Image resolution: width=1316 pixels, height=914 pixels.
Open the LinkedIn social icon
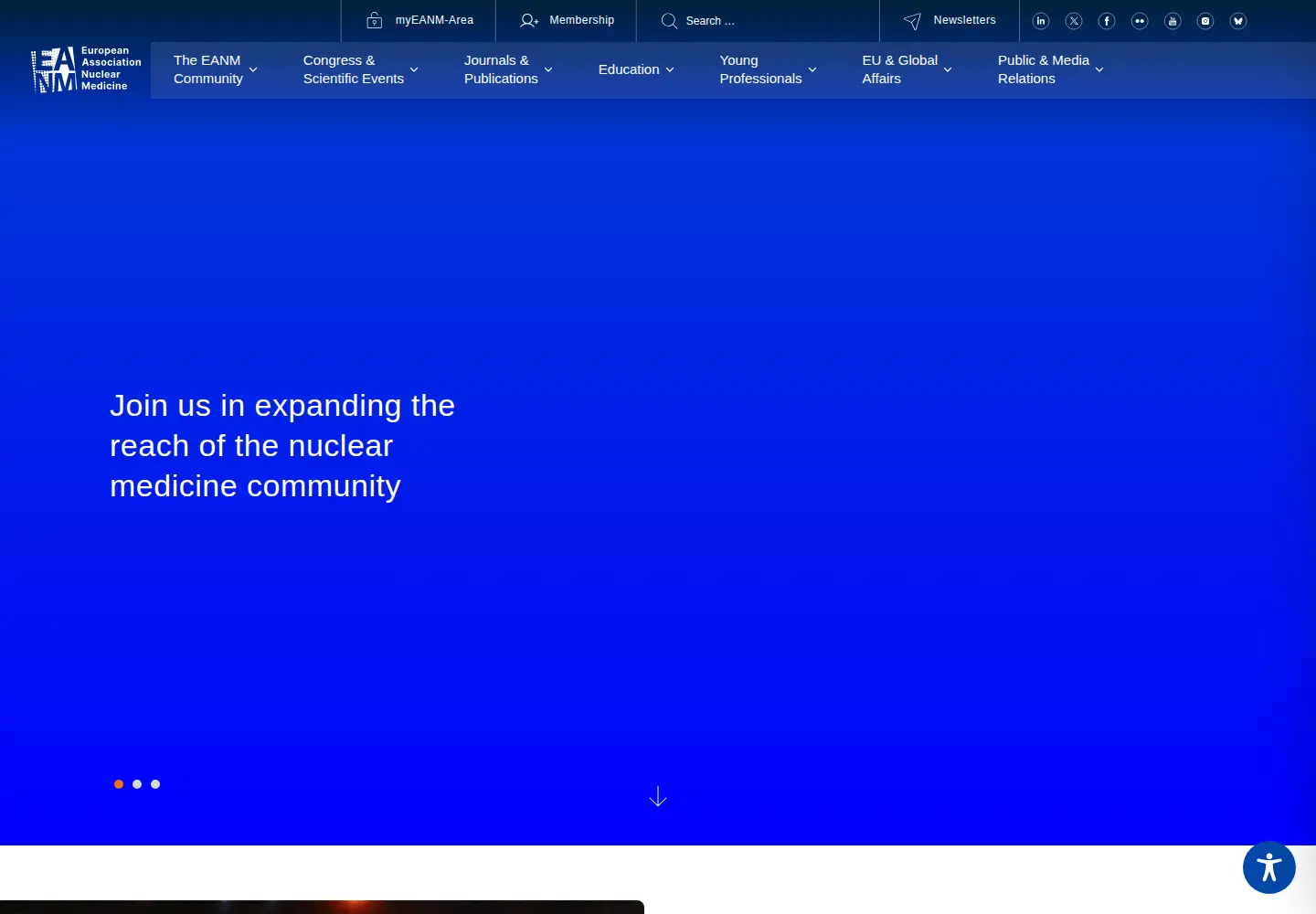[x=1041, y=21]
